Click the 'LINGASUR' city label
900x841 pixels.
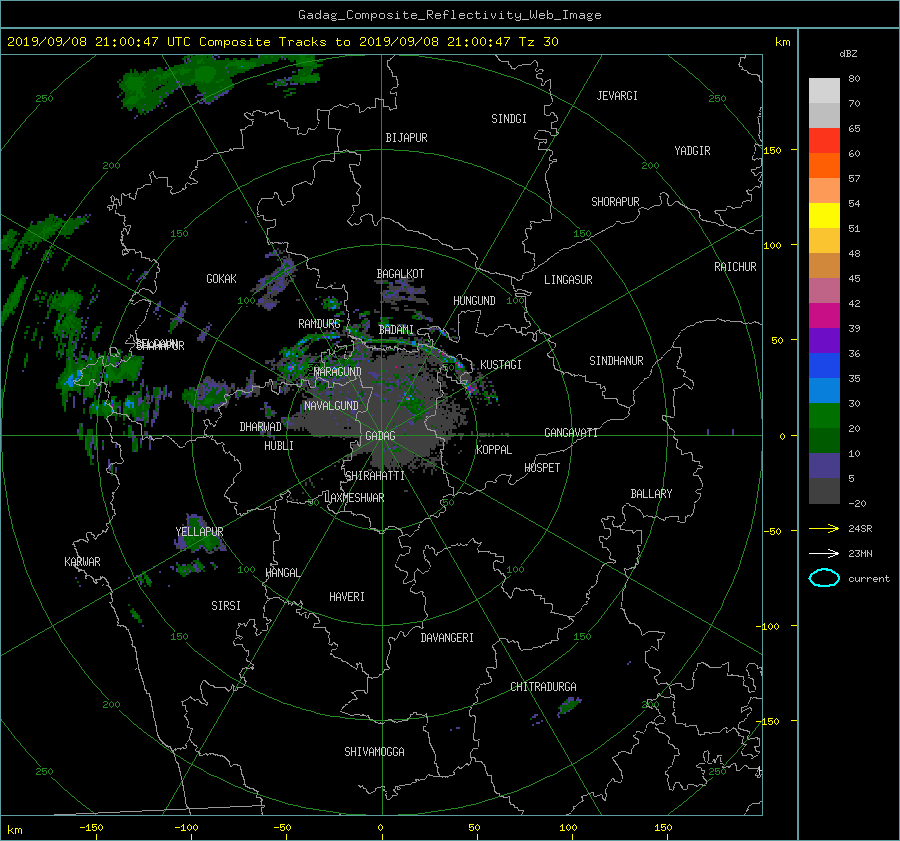pos(568,280)
